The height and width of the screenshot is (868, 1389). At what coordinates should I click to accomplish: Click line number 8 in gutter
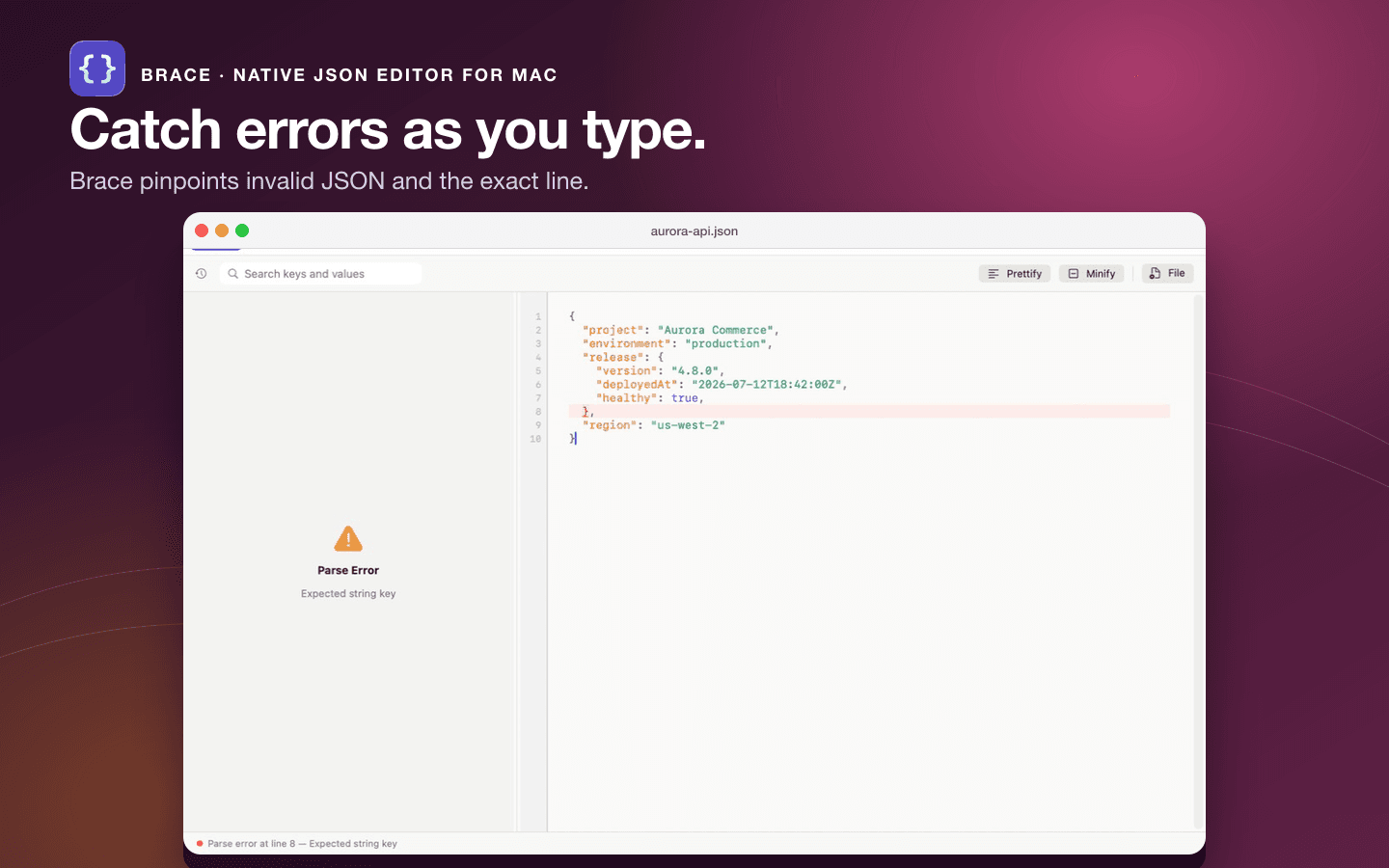click(538, 412)
